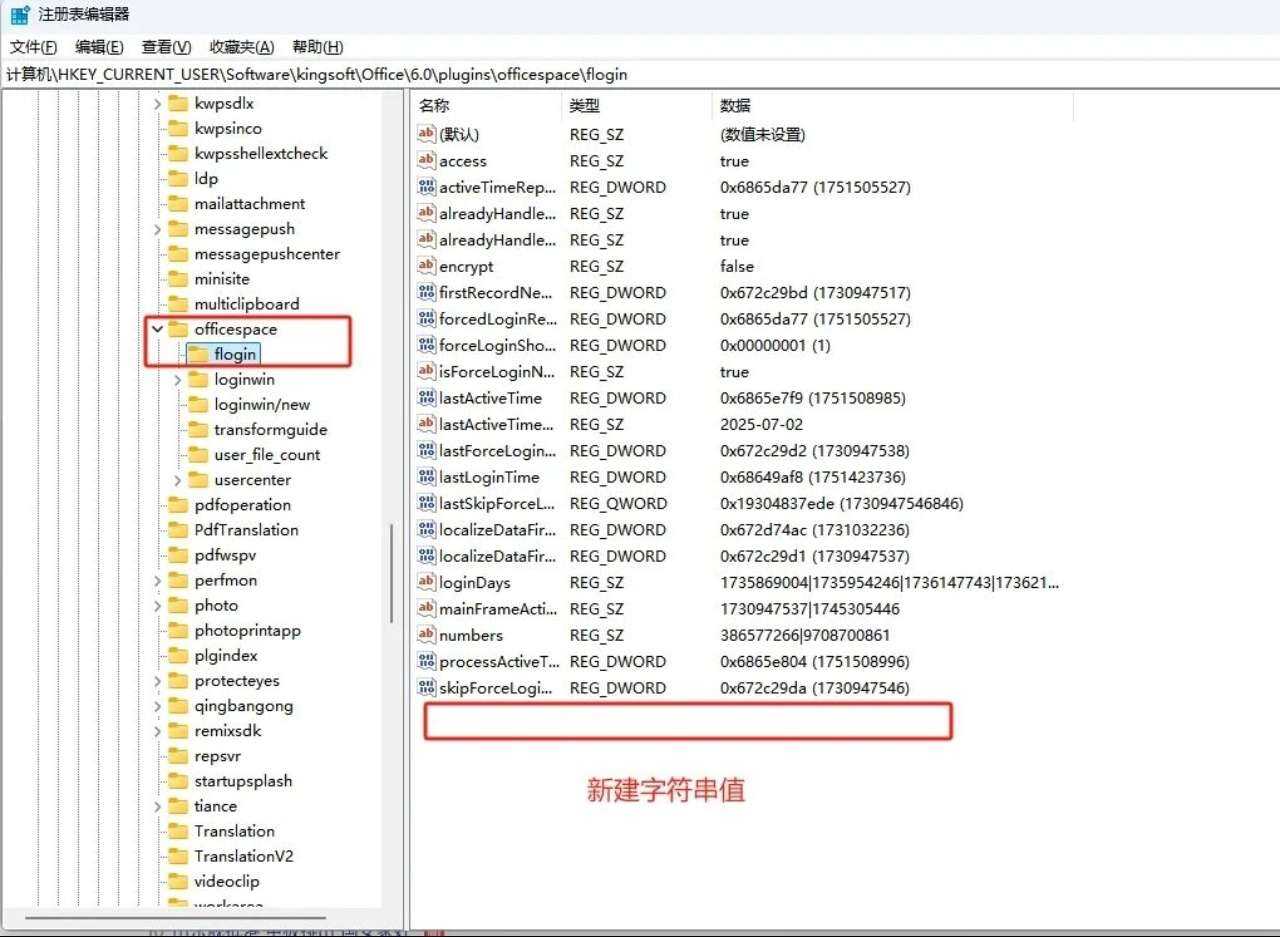
Task: Click the folder icon of the flogin key
Action: 198,354
